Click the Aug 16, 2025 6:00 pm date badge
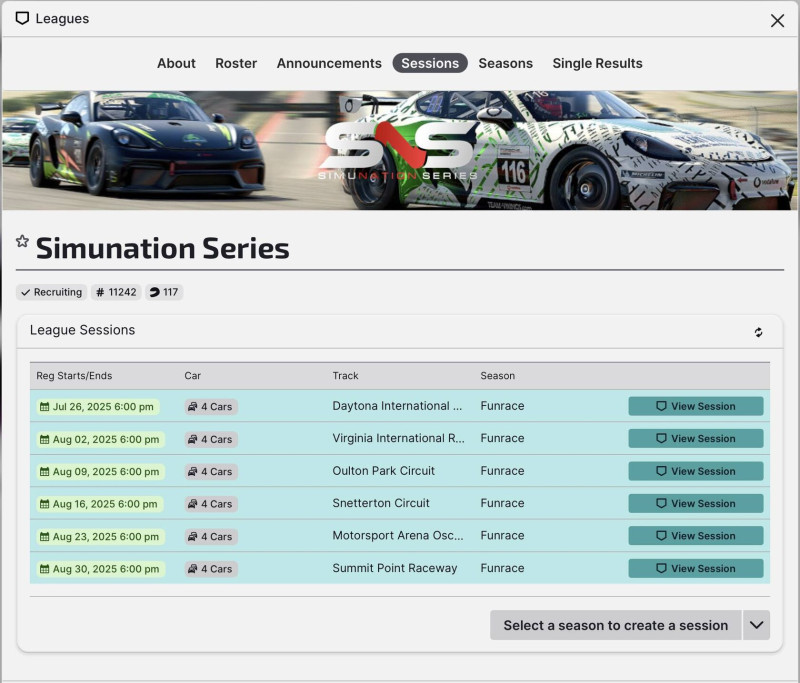 point(99,504)
